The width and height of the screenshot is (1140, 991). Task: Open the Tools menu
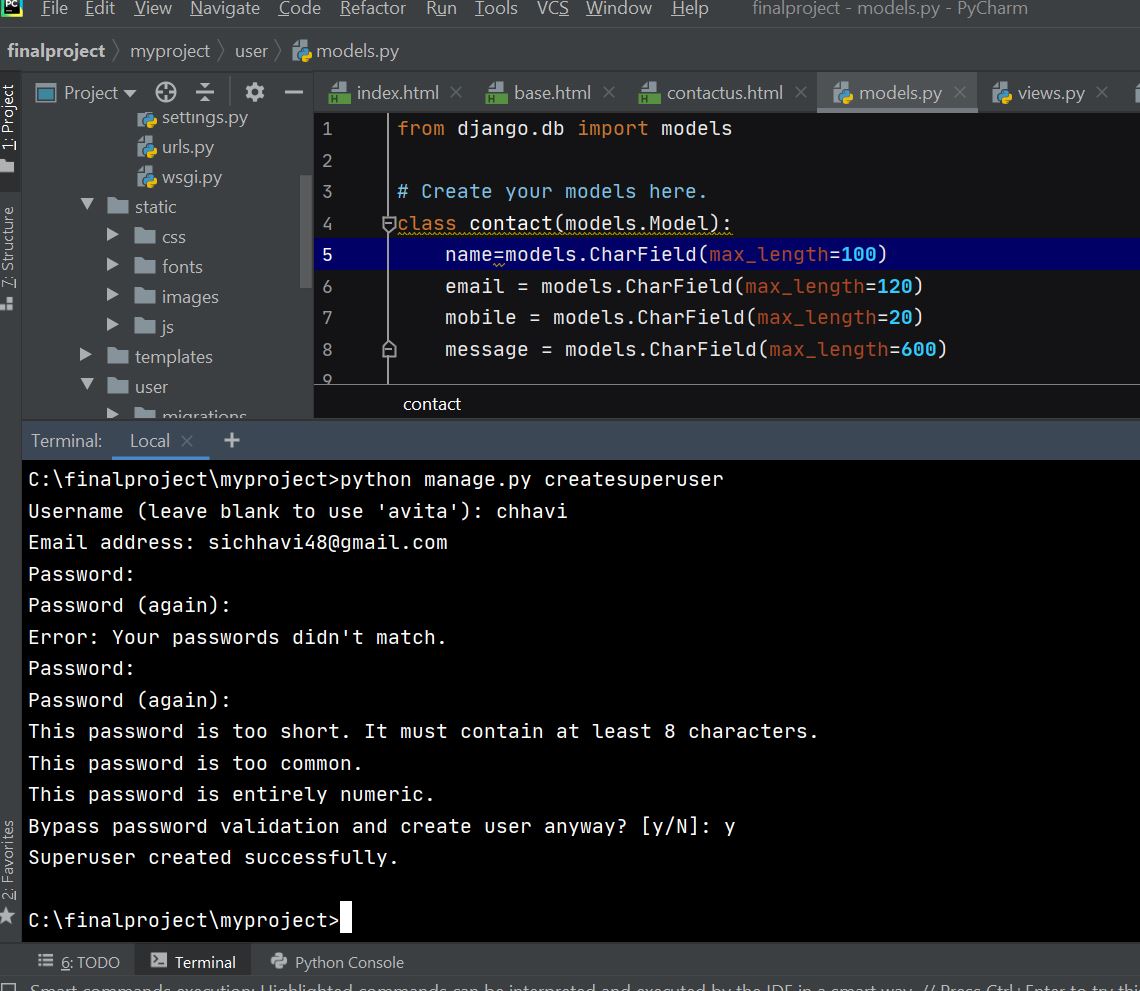tap(496, 9)
